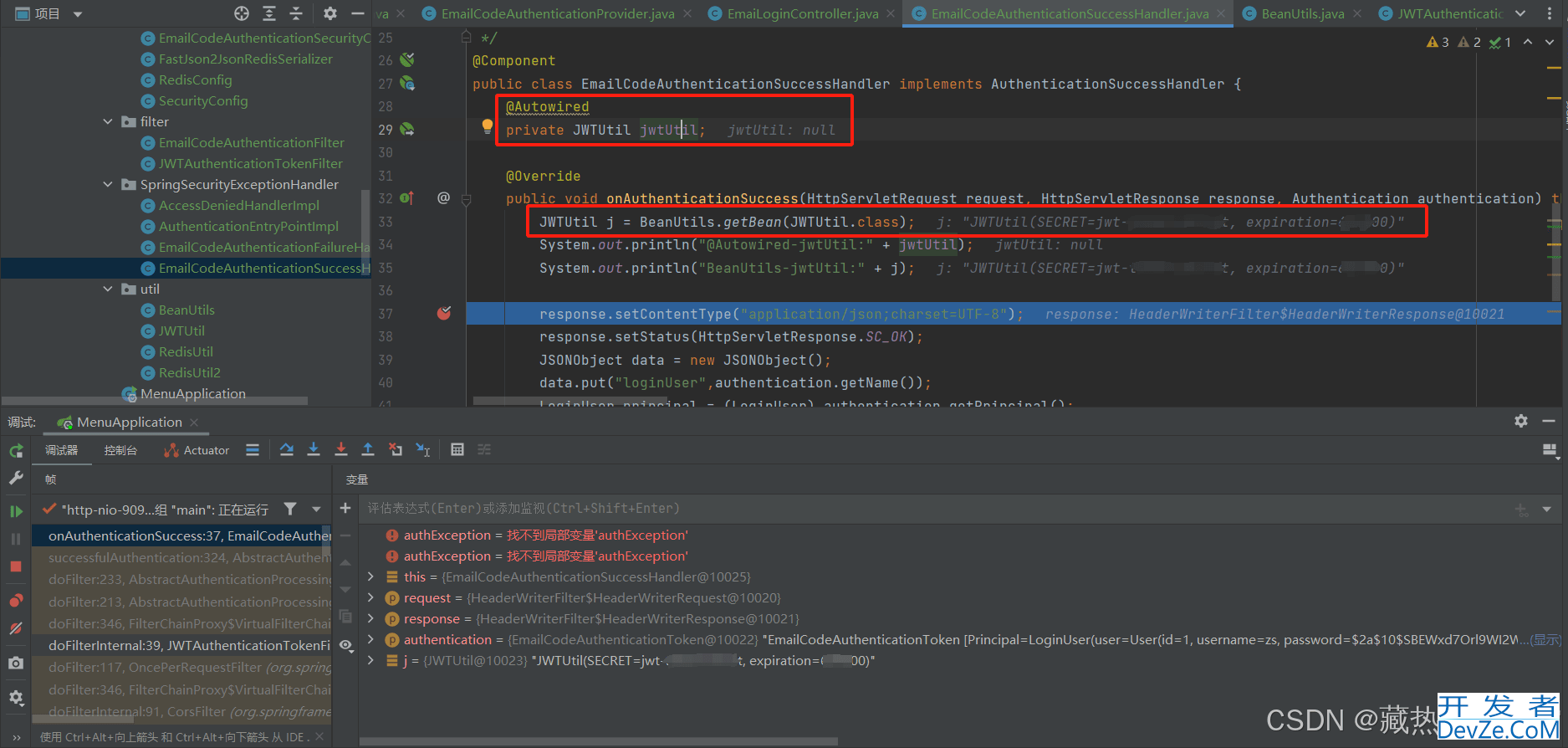Image resolution: width=1568 pixels, height=748 pixels.
Task: Open RedisConfig in project tree
Action: click(195, 79)
